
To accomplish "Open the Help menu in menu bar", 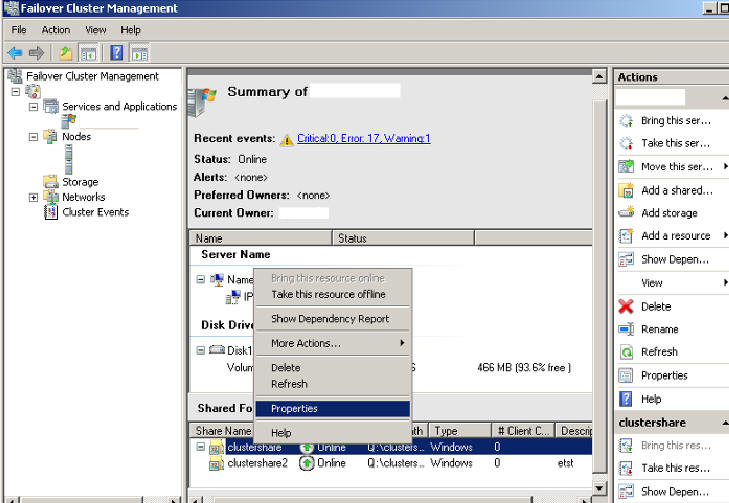I will coord(131,30).
